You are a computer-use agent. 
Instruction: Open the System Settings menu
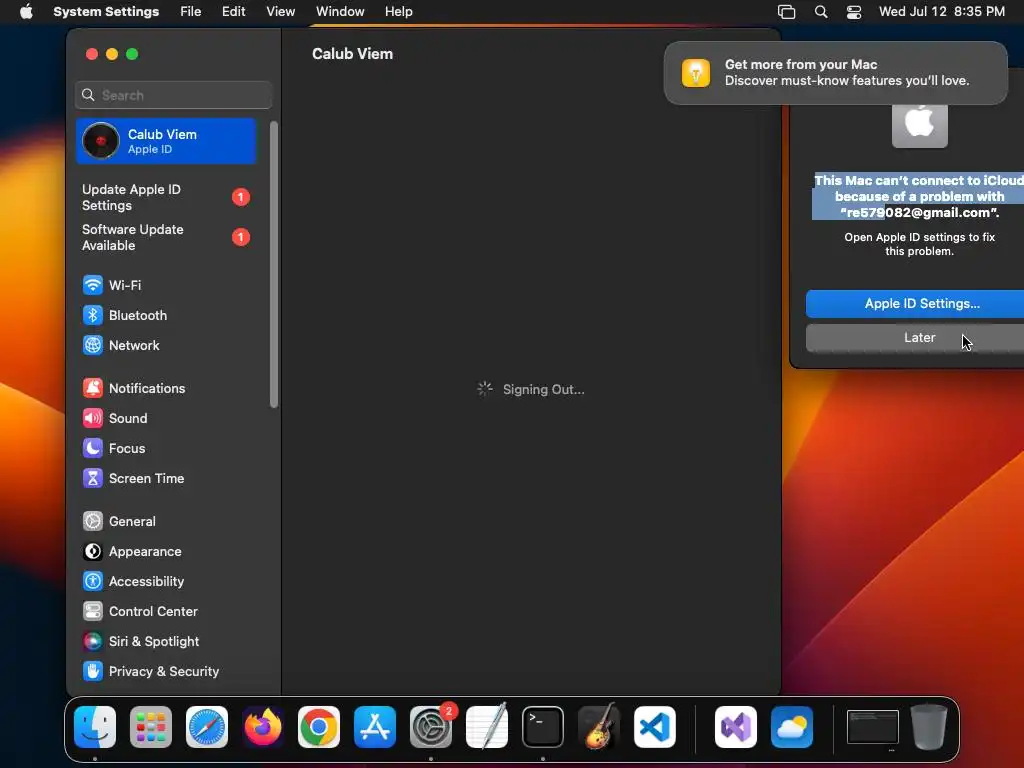click(106, 12)
